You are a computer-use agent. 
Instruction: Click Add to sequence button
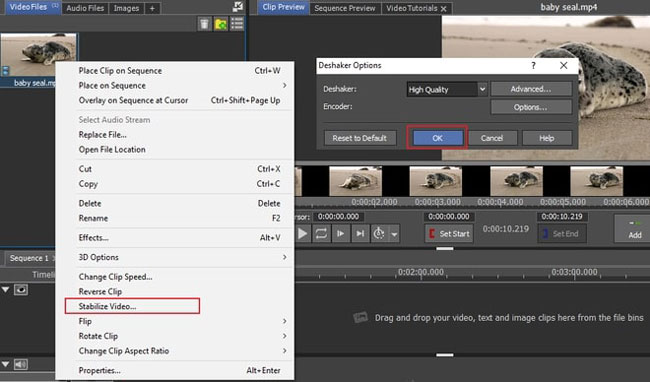[634, 229]
